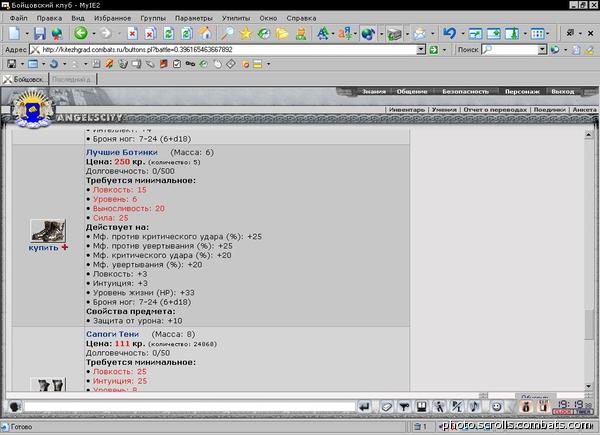Open the Избранное menu

pos(112,18)
